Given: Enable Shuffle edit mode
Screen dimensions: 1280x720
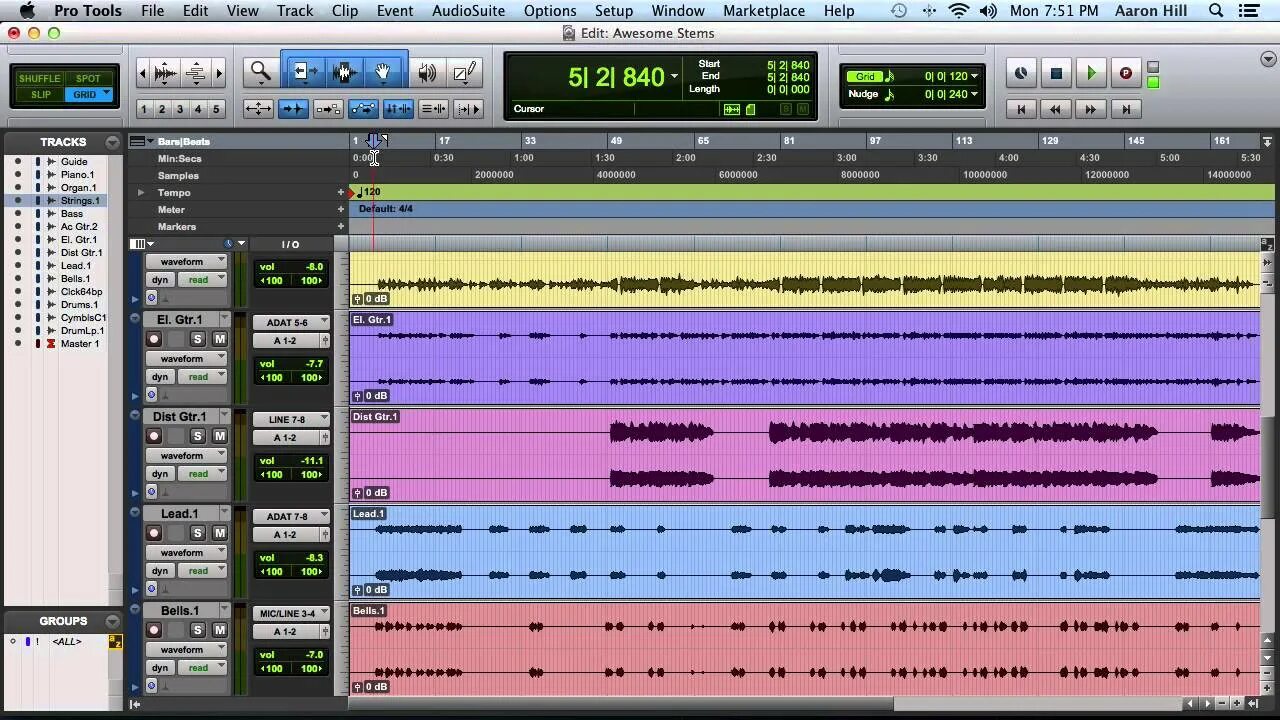Looking at the screenshot, I should [x=40, y=78].
